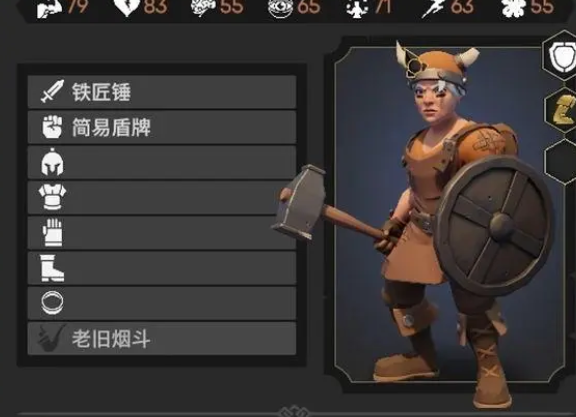The height and width of the screenshot is (417, 576).
Task: Click the brain intelligence stat showing 55
Action: point(204,8)
